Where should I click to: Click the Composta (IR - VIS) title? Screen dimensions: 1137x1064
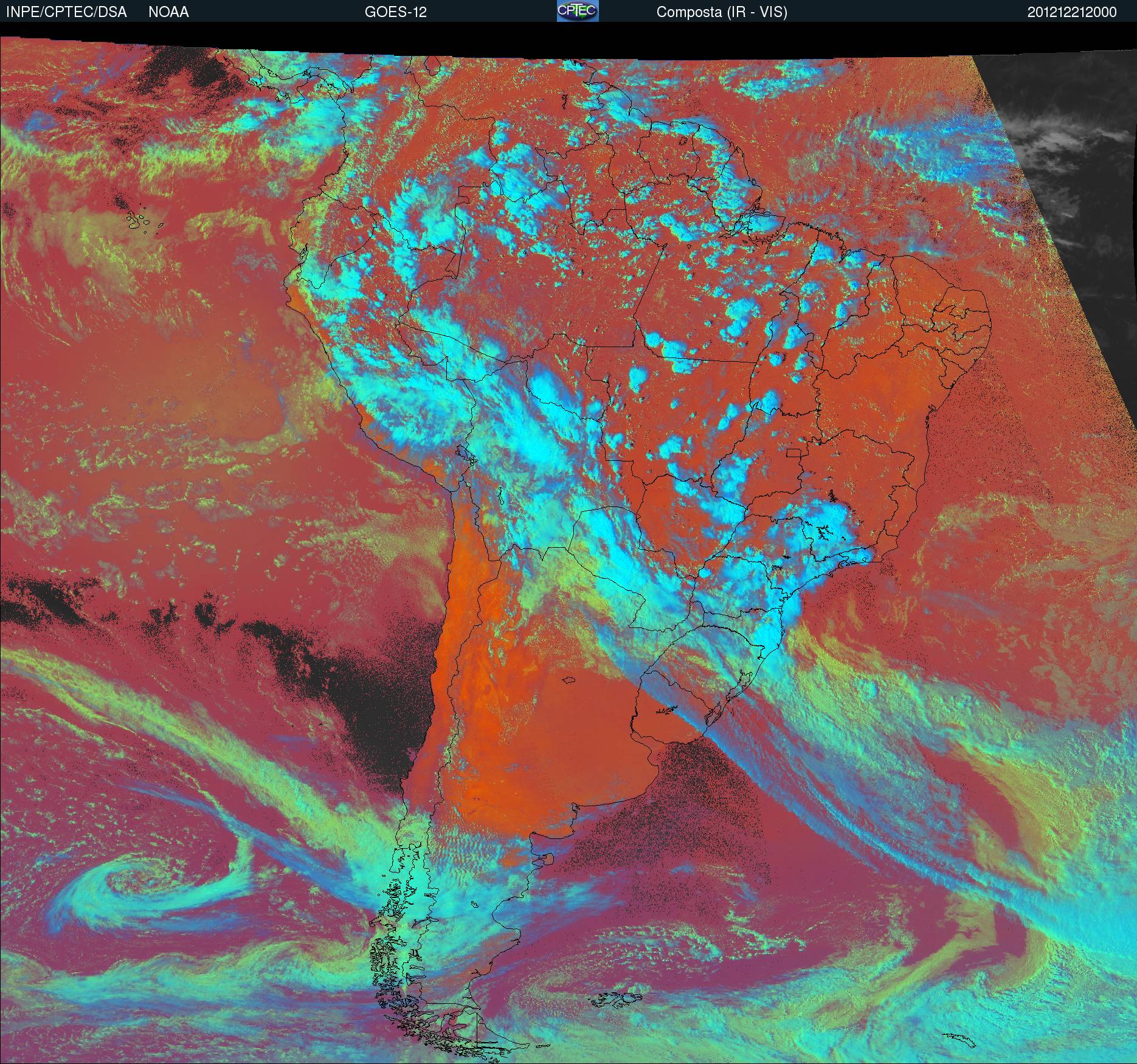click(722, 13)
